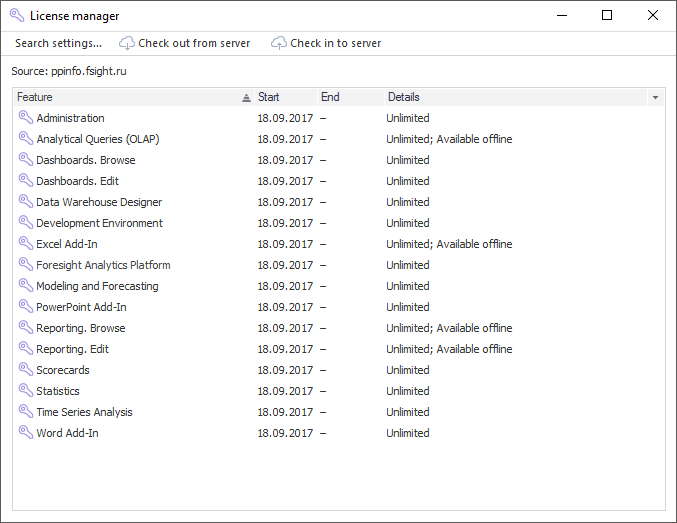The image size is (677, 523).
Task: Sort list by Start column header
Action: [x=283, y=97]
